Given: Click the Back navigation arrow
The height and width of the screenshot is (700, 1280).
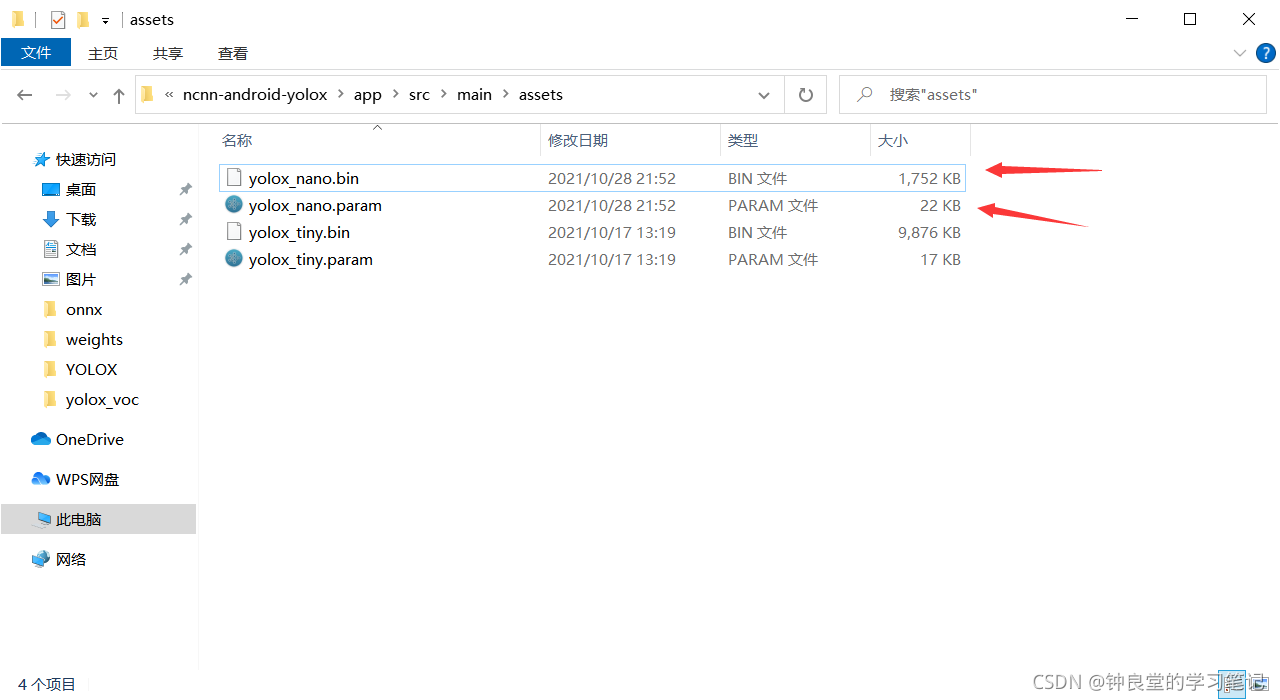Looking at the screenshot, I should click(25, 95).
